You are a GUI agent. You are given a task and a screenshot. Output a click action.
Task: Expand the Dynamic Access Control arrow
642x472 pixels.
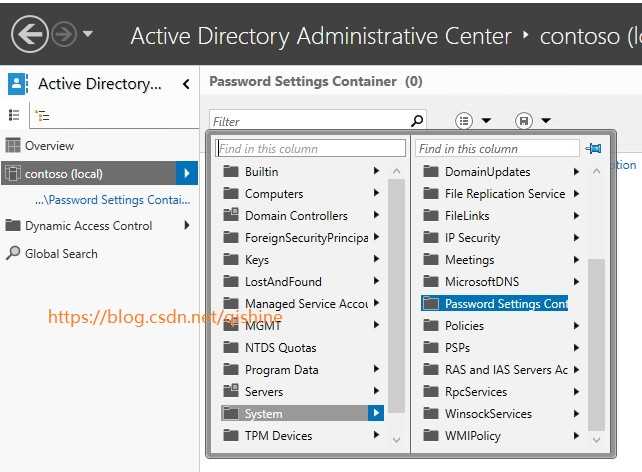(x=187, y=225)
